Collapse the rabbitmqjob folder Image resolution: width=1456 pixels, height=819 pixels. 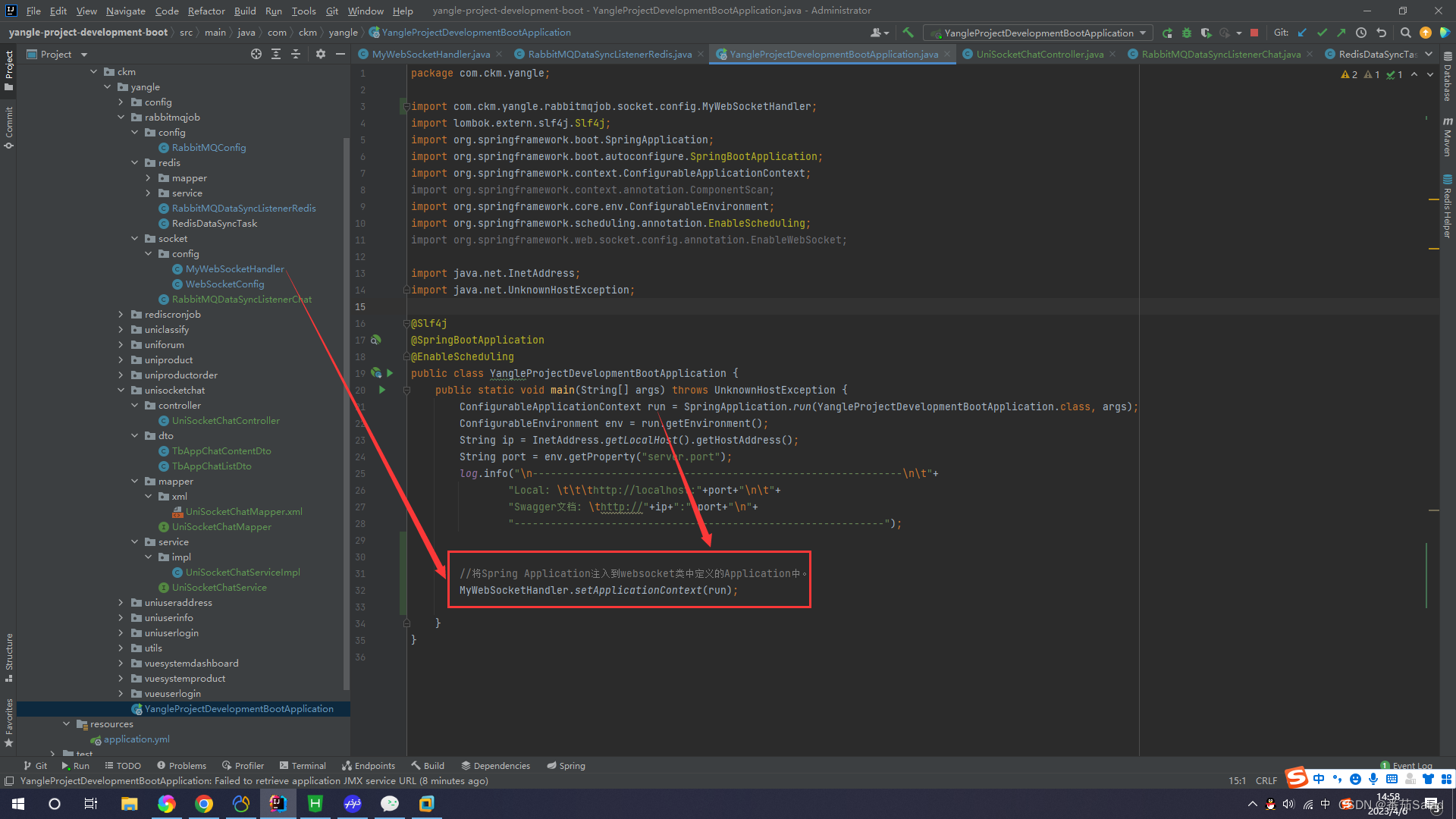click(x=121, y=118)
